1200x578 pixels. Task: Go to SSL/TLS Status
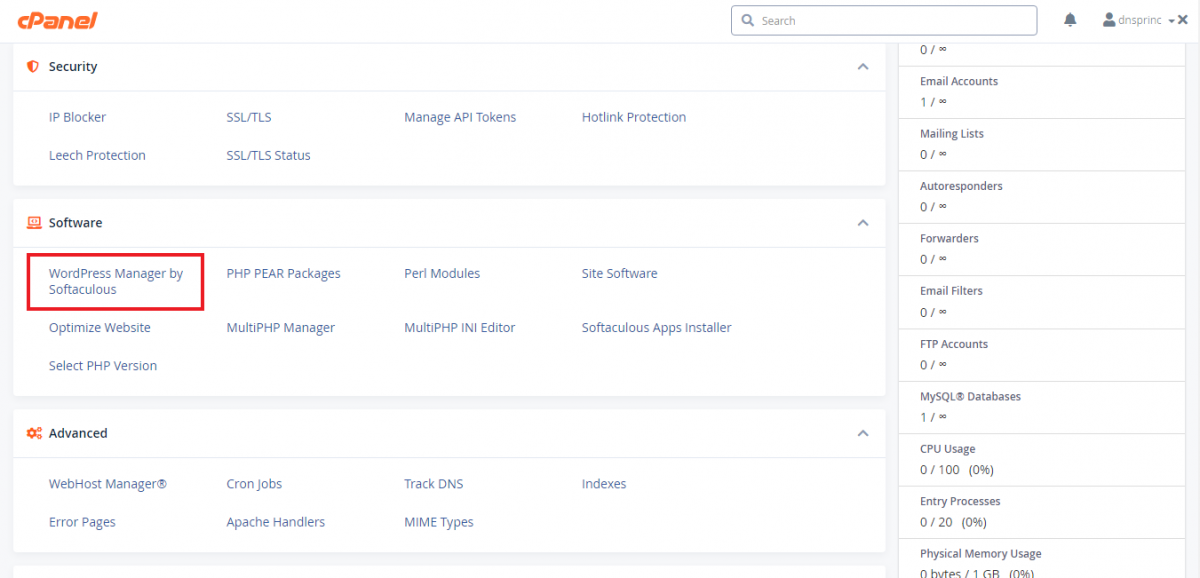[268, 155]
